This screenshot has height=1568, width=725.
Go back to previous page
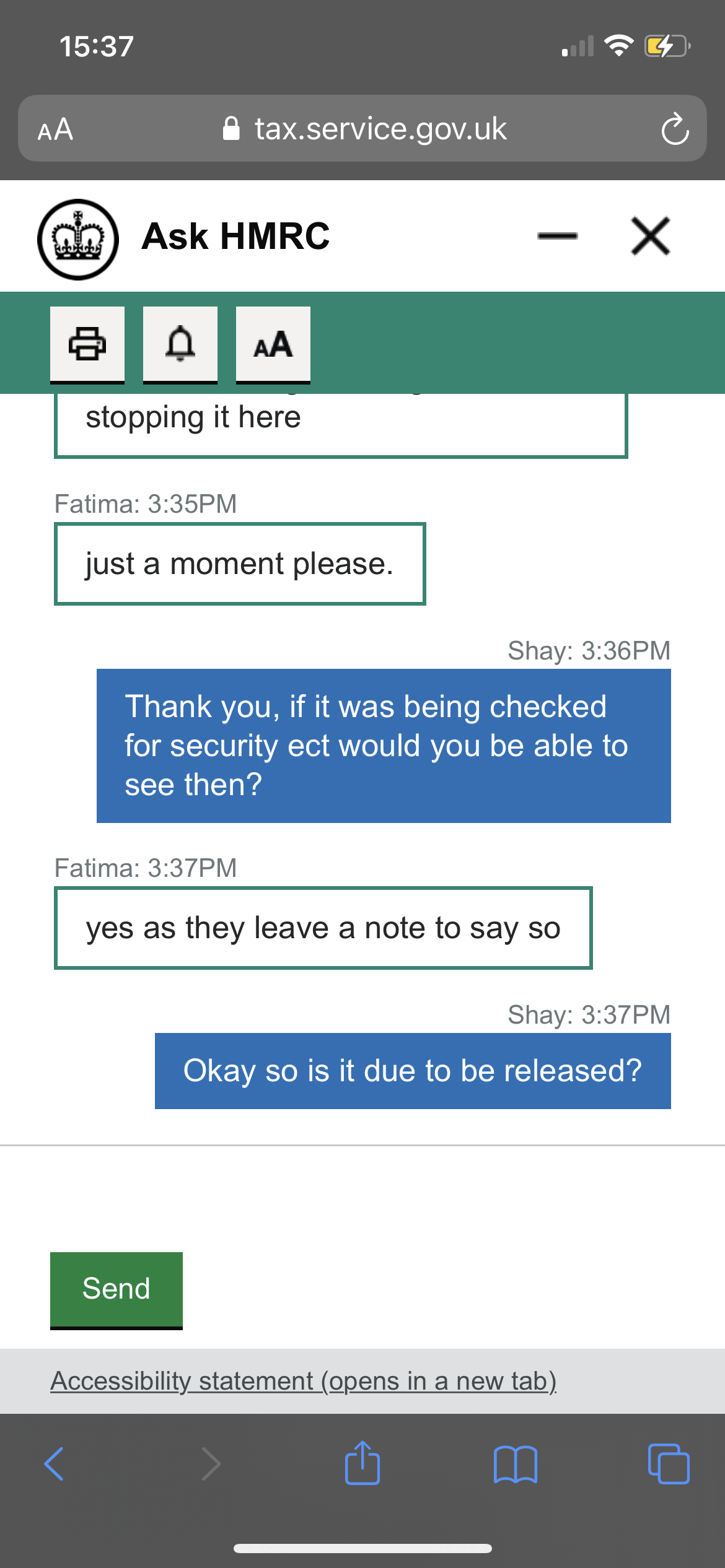coord(55,1464)
